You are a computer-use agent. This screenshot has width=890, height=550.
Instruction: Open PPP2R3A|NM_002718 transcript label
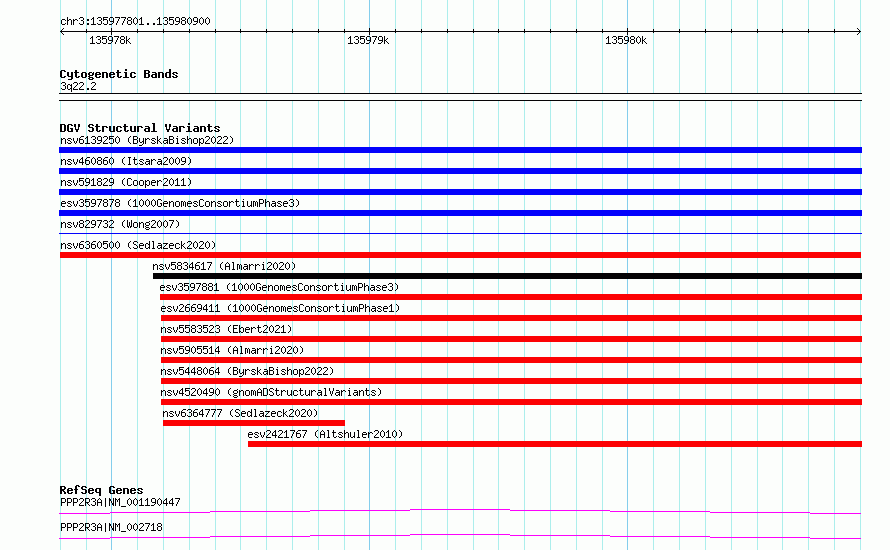(111, 527)
